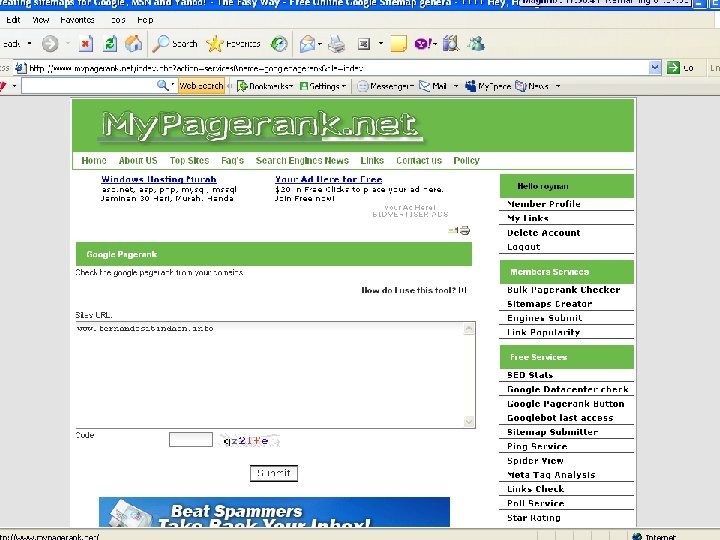Image resolution: width=720 pixels, height=540 pixels.
Task: Open Meta Tag Analysis link
Action: (x=551, y=475)
